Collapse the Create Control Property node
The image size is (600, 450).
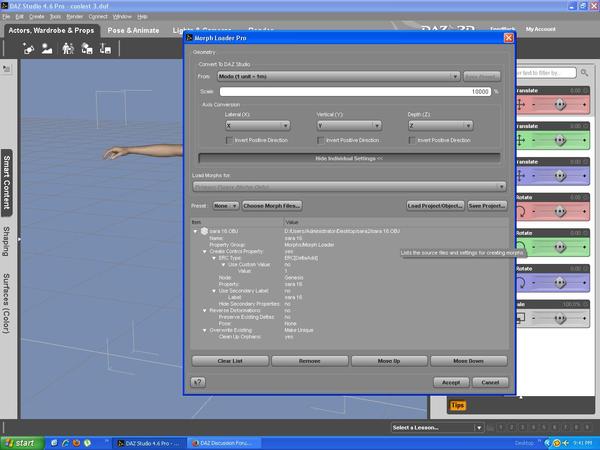pos(205,251)
